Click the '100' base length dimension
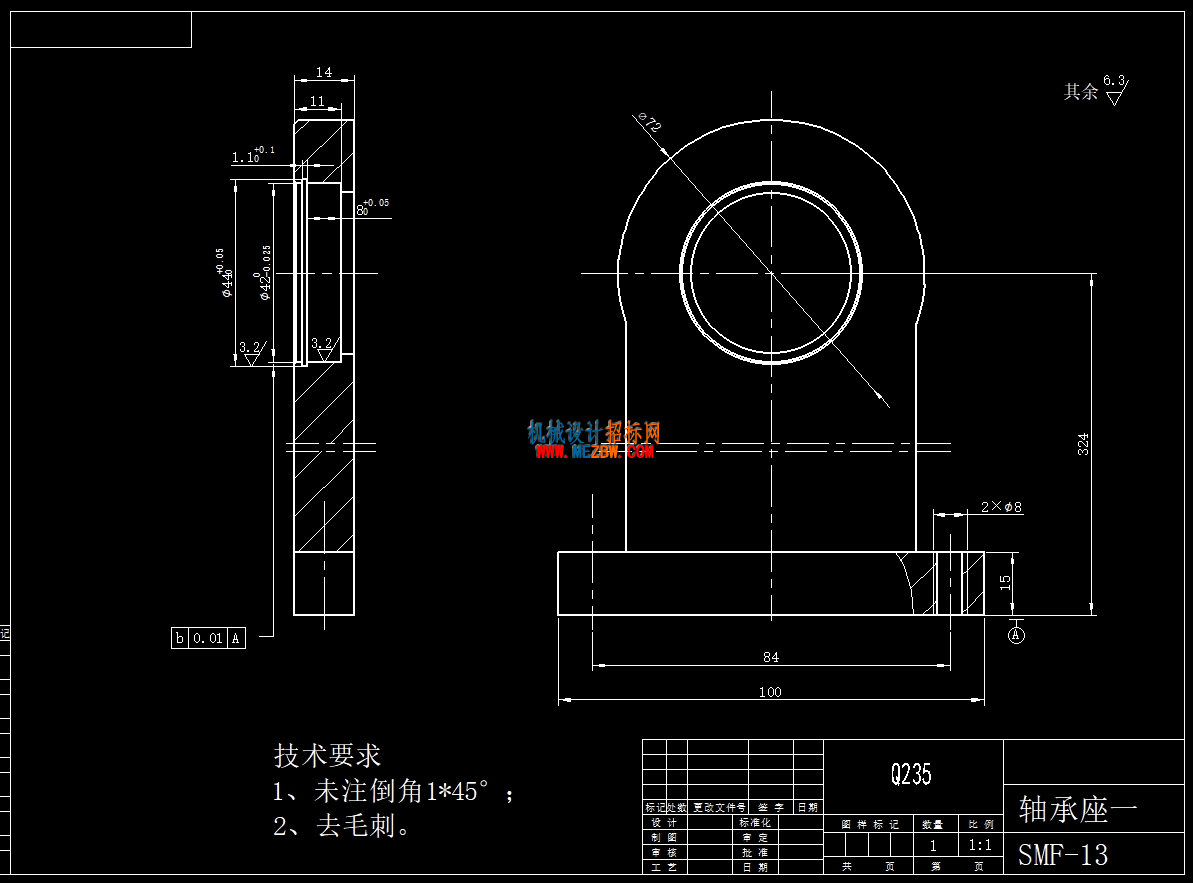Viewport: 1193px width, 883px height. pos(770,692)
